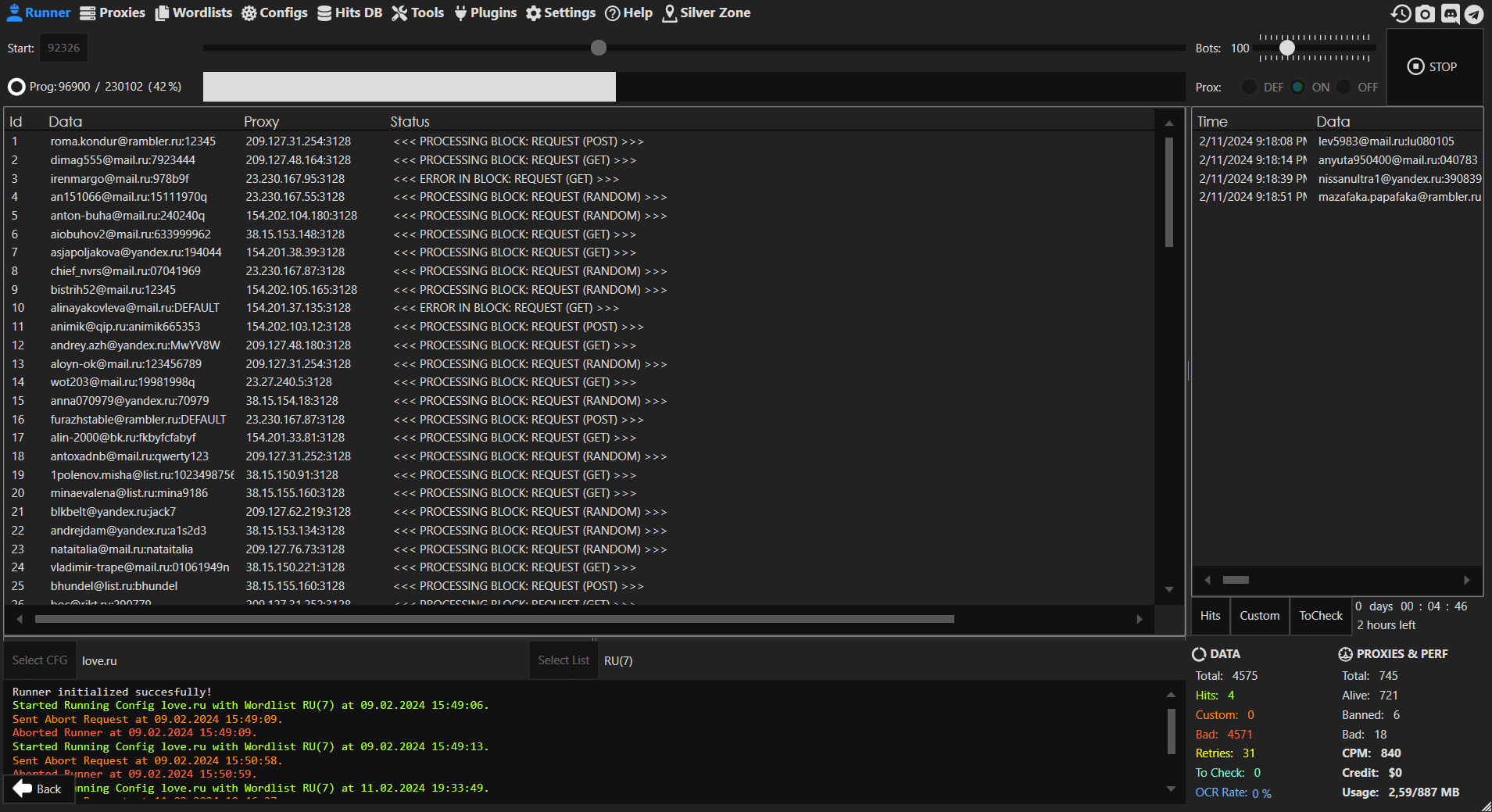Click the Status column header
The height and width of the screenshot is (812, 1492).
410,121
